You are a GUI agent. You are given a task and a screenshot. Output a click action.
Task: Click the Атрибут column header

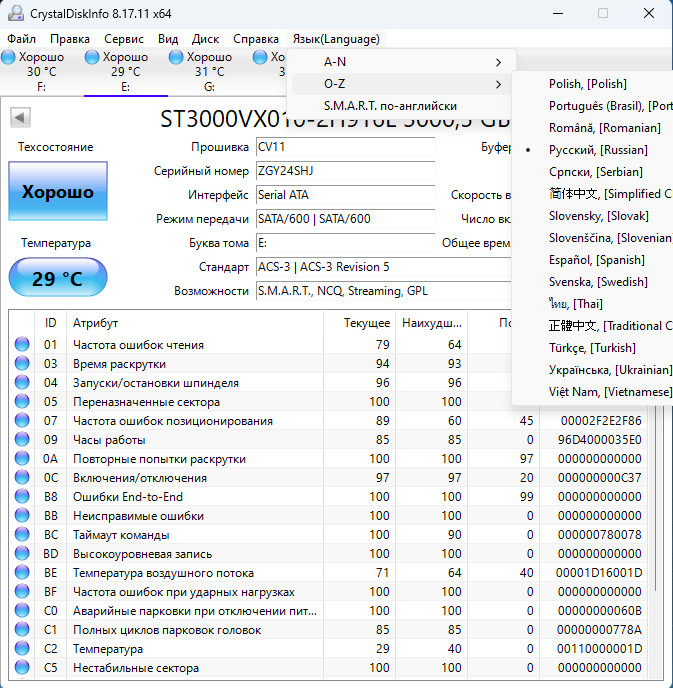tap(195, 323)
